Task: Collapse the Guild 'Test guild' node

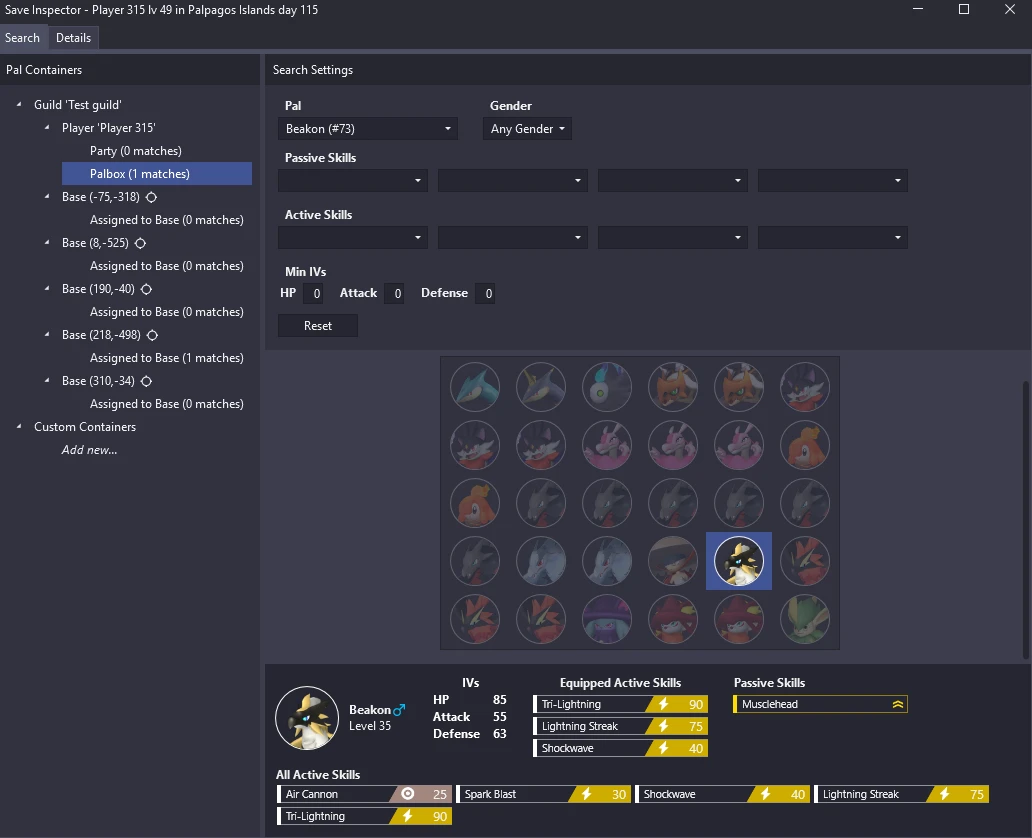Action: [x=19, y=104]
